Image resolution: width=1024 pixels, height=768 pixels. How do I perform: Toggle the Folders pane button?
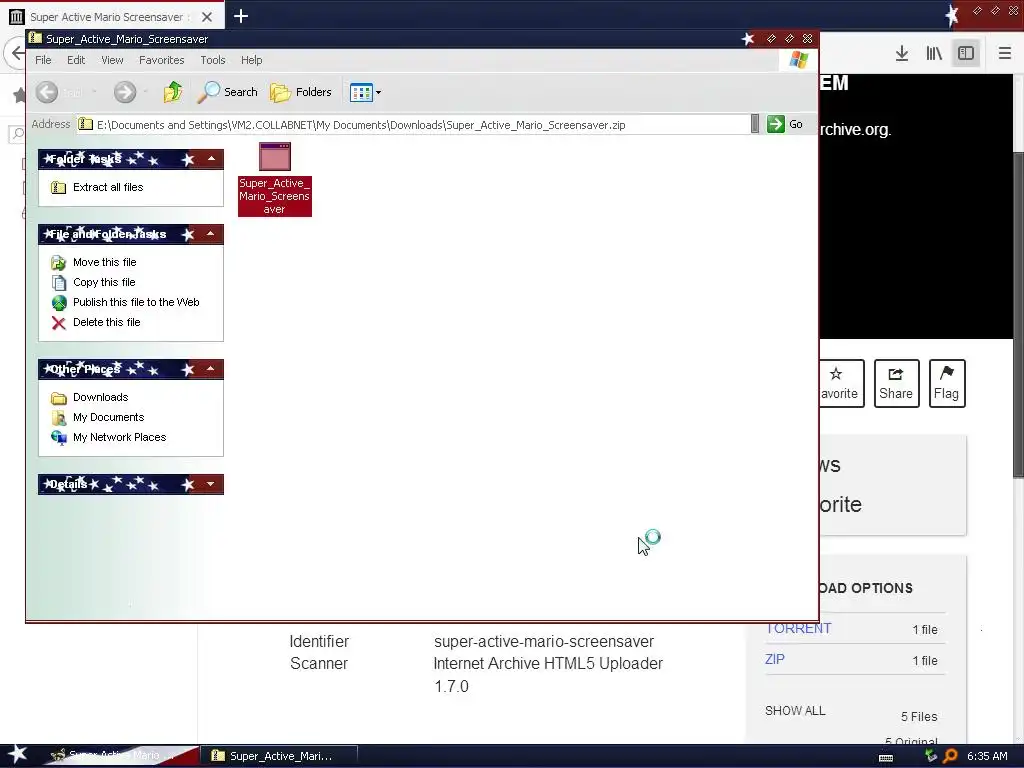coord(301,92)
